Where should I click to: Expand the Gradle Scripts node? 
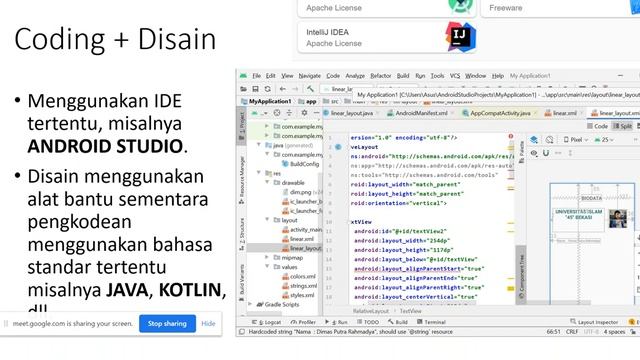click(x=251, y=304)
